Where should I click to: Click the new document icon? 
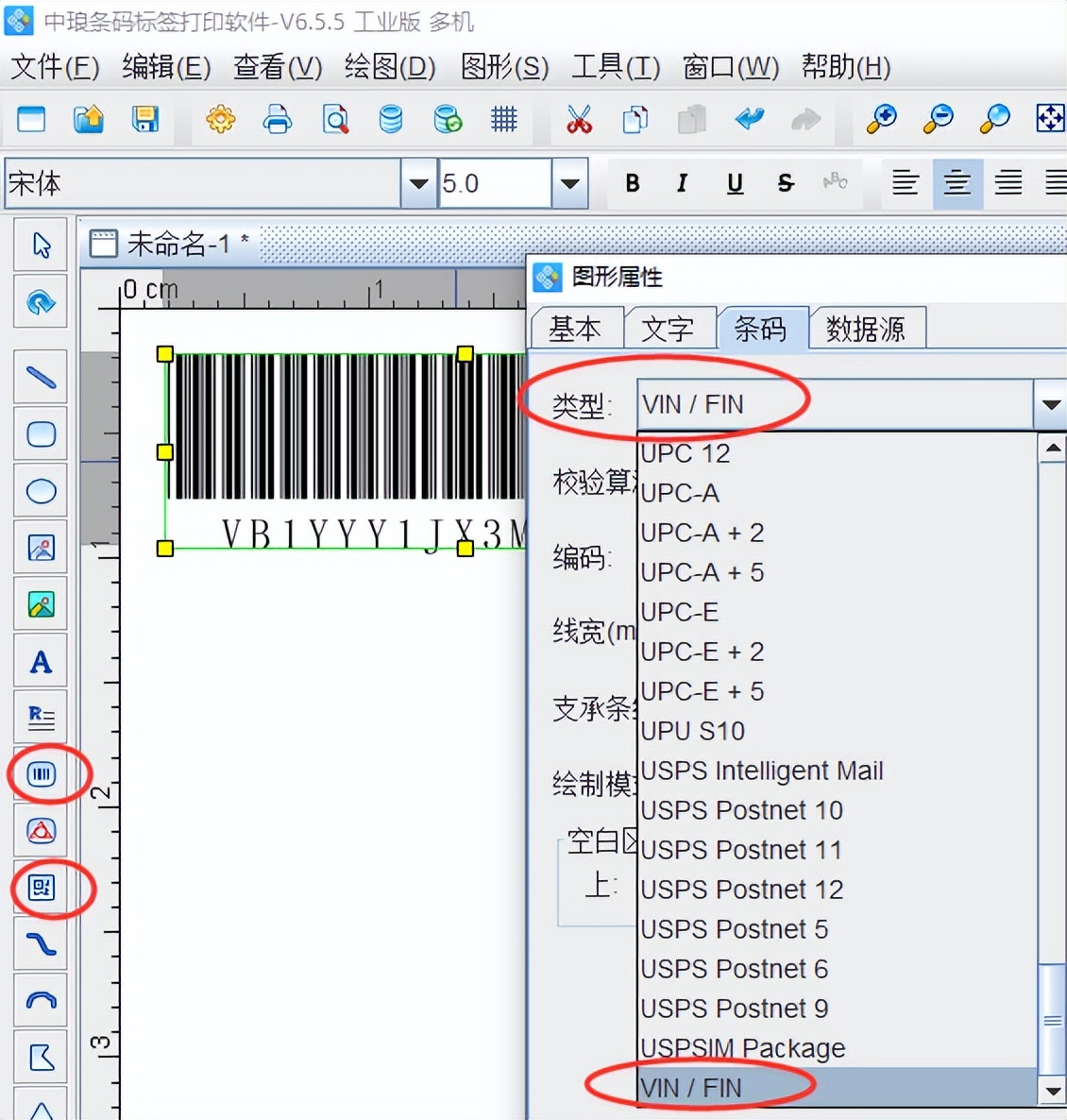31,119
